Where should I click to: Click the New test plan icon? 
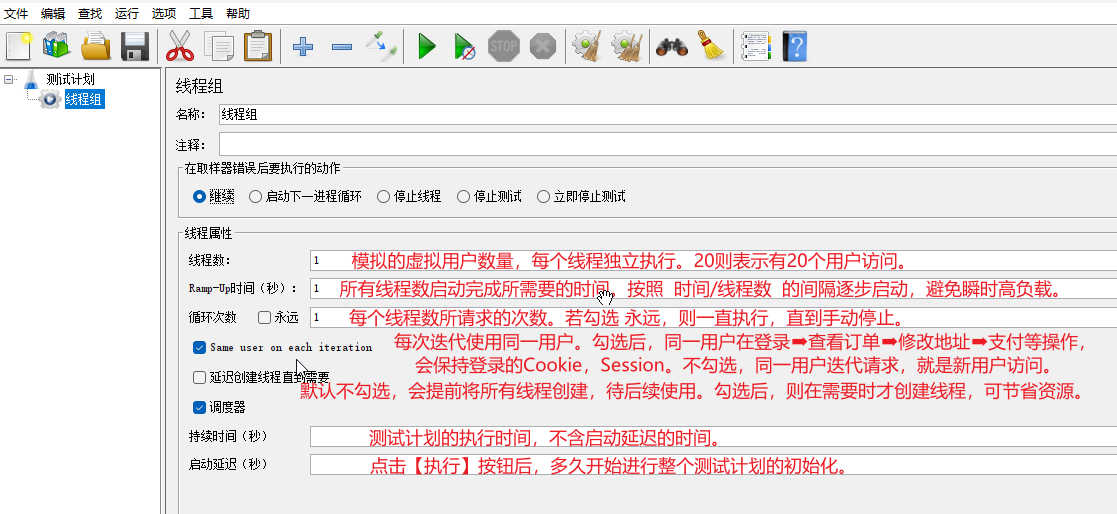[19, 47]
